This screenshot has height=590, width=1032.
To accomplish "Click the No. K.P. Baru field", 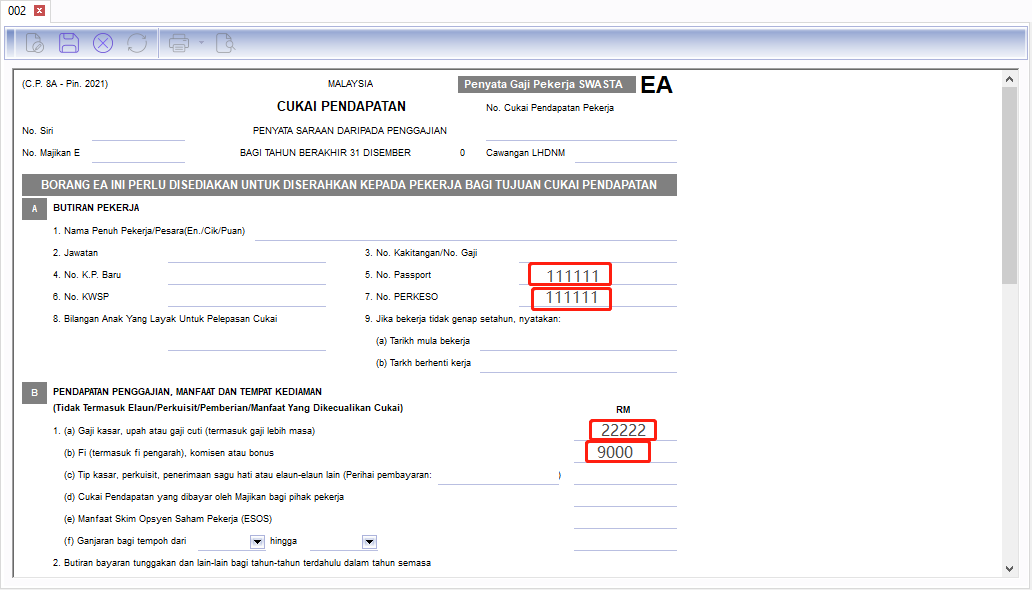I will pyautogui.click(x=246, y=274).
